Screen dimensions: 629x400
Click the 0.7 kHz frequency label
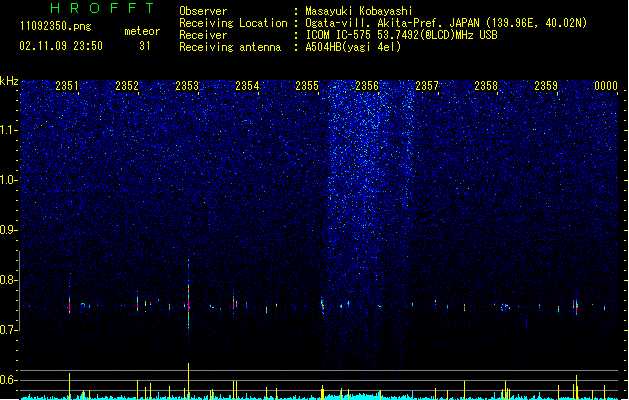[x=9, y=330]
